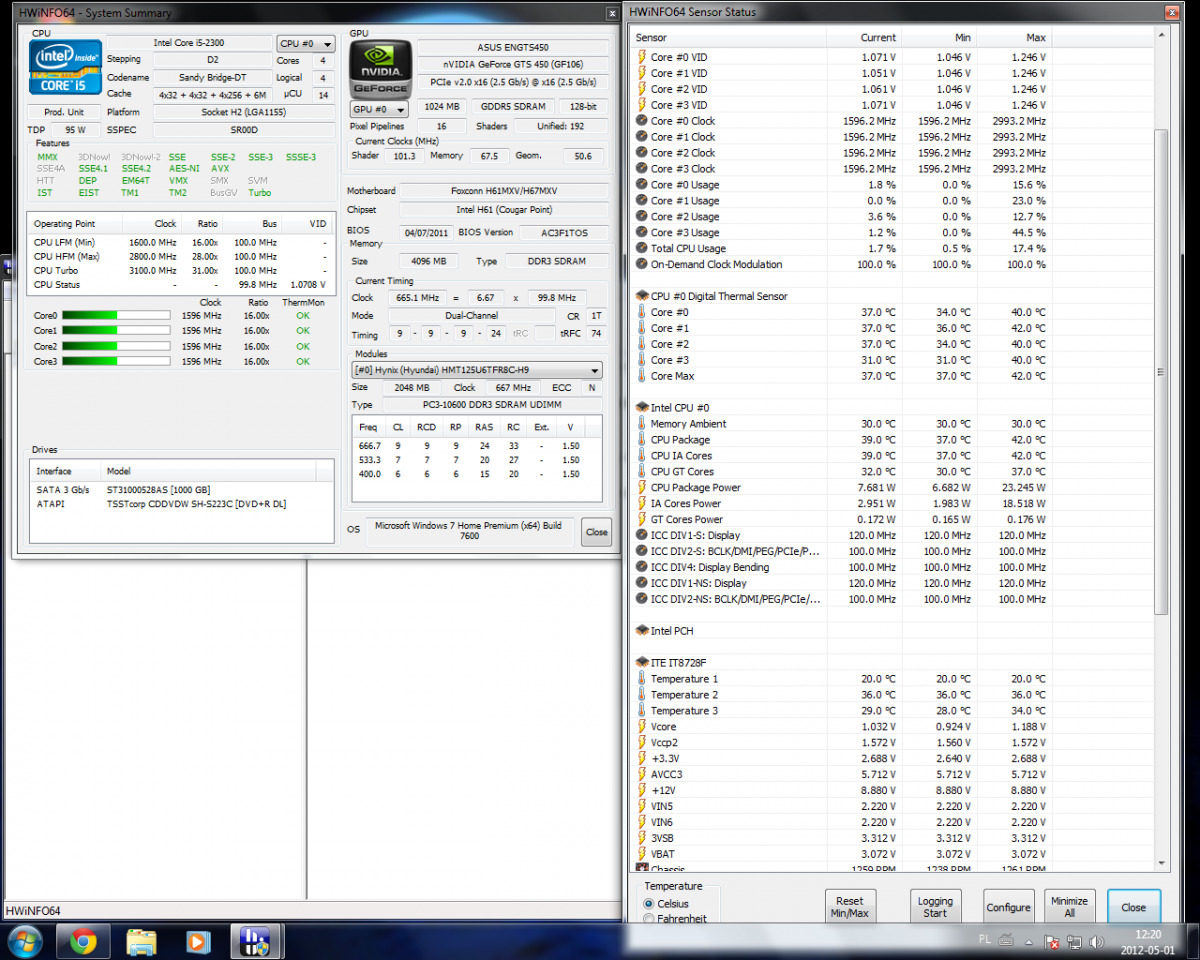The height and width of the screenshot is (960, 1200).
Task: Open the GPU #0 selector dropdown
Action: (379, 108)
